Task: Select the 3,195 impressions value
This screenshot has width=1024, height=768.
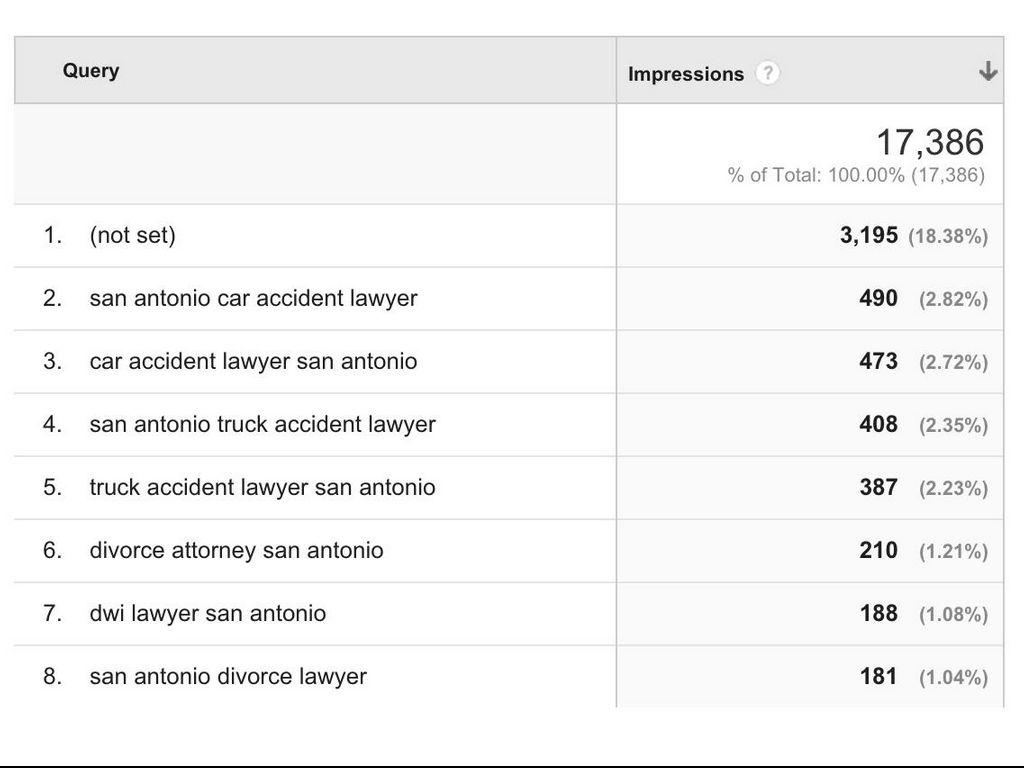Action: pyautogui.click(x=868, y=236)
